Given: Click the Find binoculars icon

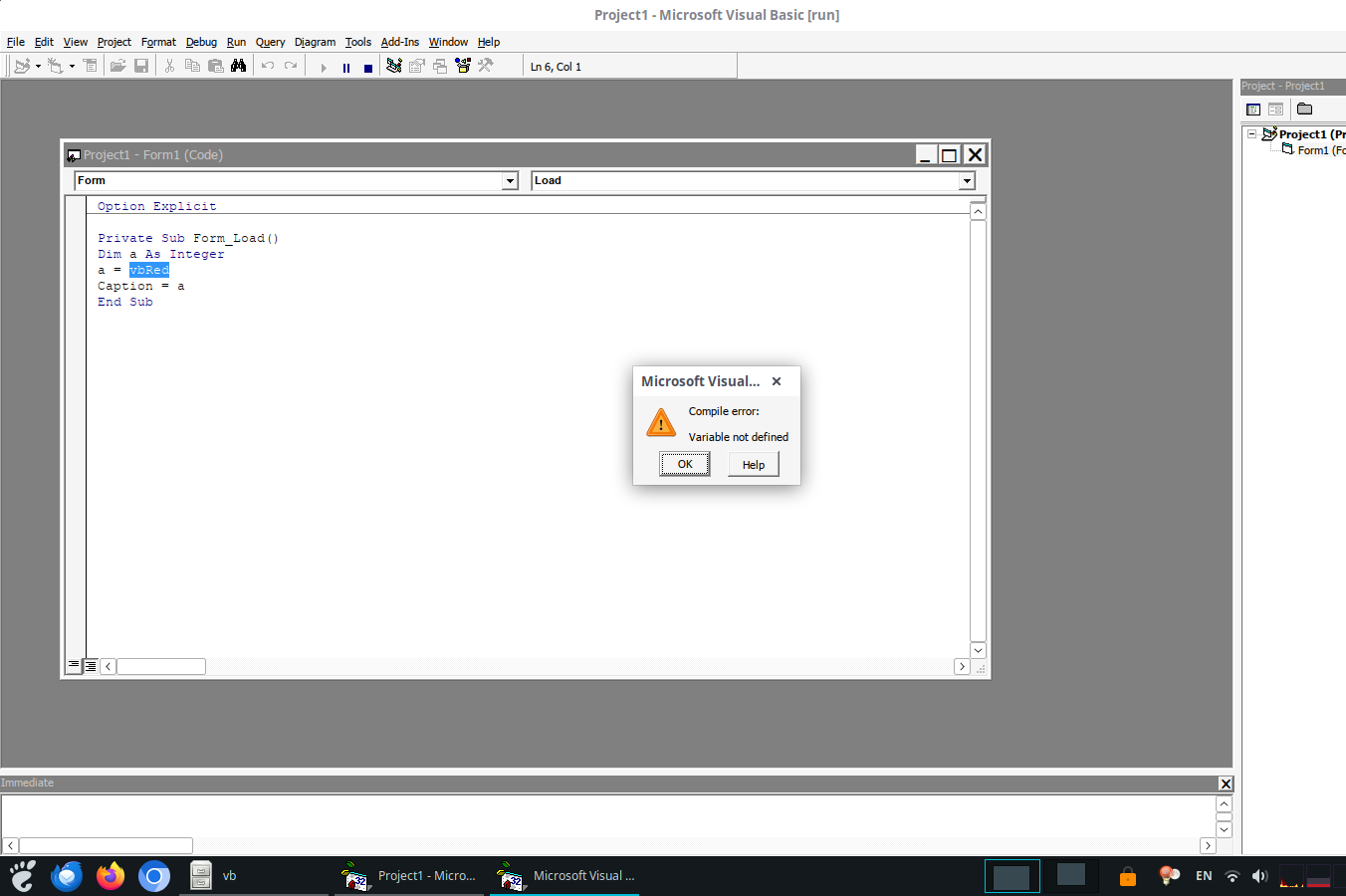Looking at the screenshot, I should pyautogui.click(x=238, y=66).
